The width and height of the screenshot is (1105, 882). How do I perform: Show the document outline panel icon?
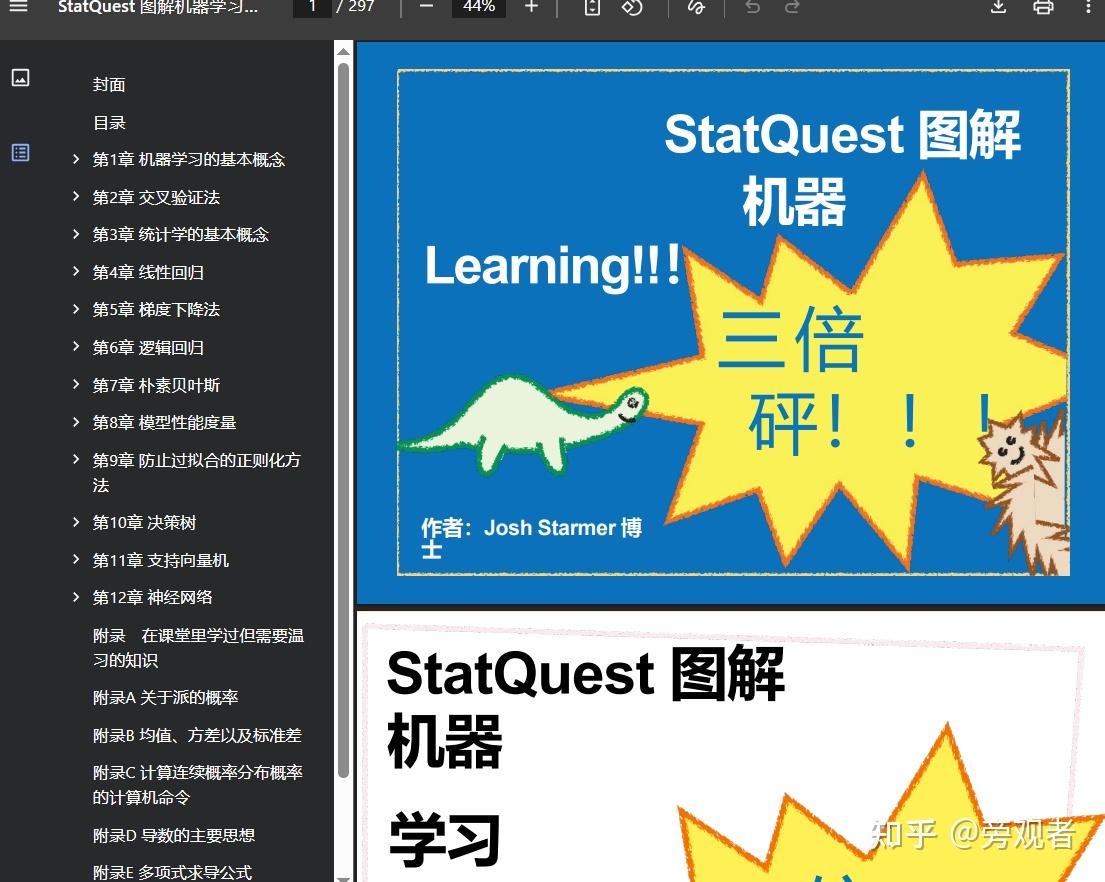click(20, 153)
